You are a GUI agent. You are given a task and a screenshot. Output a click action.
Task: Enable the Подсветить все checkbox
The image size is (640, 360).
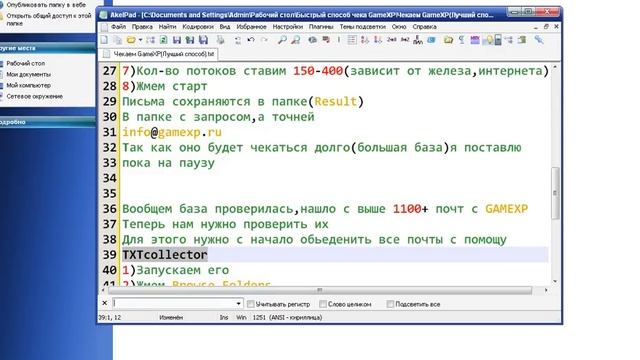390,304
